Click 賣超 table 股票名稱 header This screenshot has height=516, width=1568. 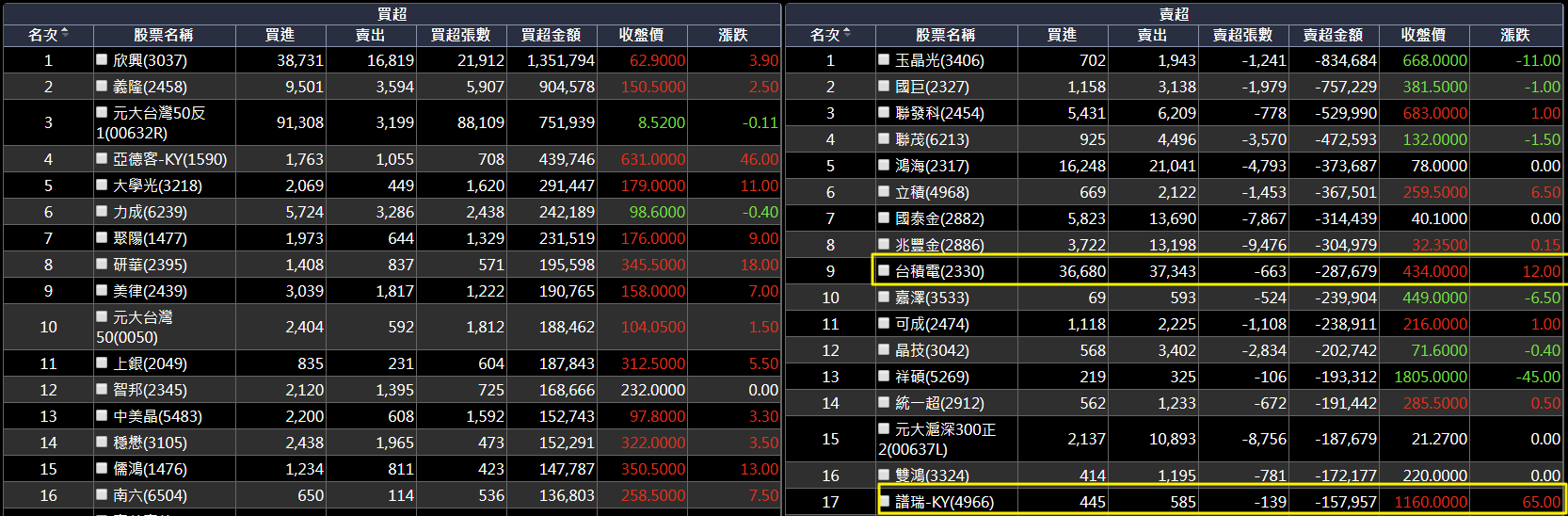(x=946, y=35)
